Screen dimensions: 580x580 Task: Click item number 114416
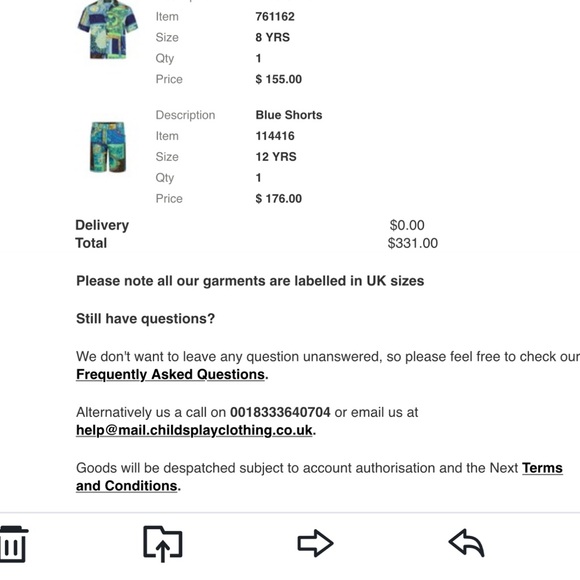(x=275, y=136)
